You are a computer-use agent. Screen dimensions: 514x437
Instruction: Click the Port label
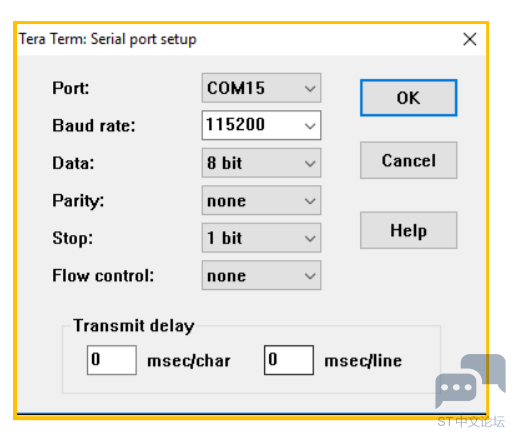[71, 89]
